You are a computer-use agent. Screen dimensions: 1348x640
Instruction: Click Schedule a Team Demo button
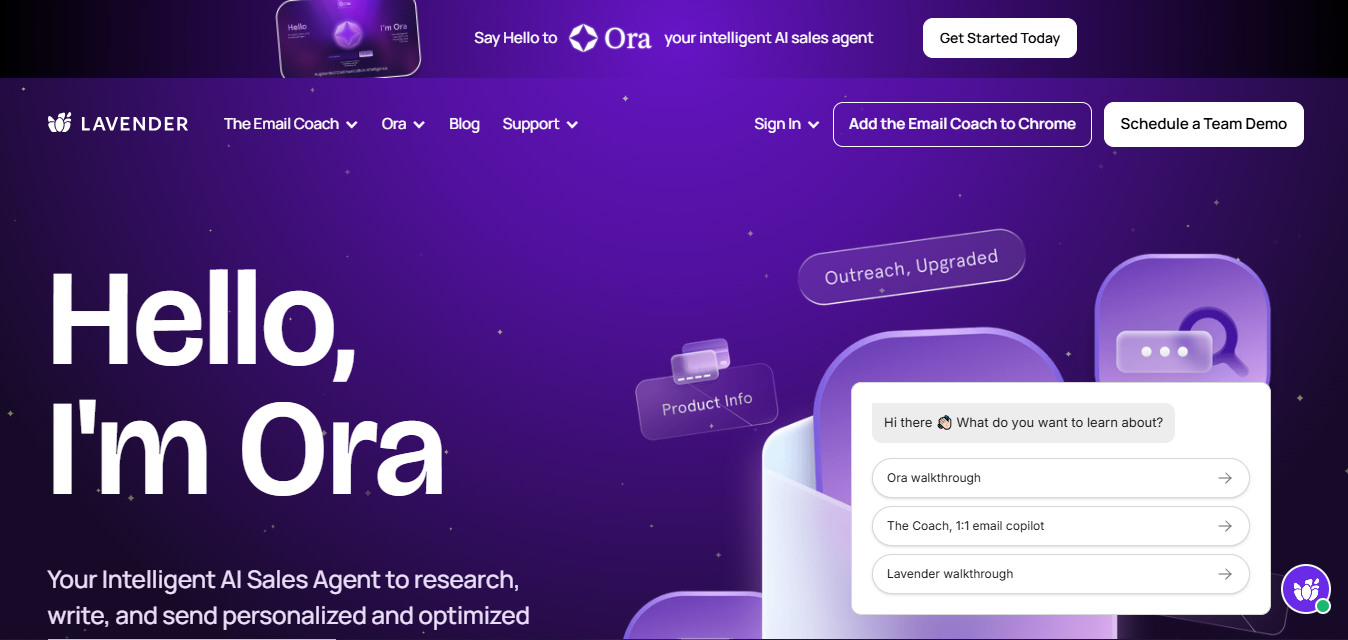[x=1204, y=124]
